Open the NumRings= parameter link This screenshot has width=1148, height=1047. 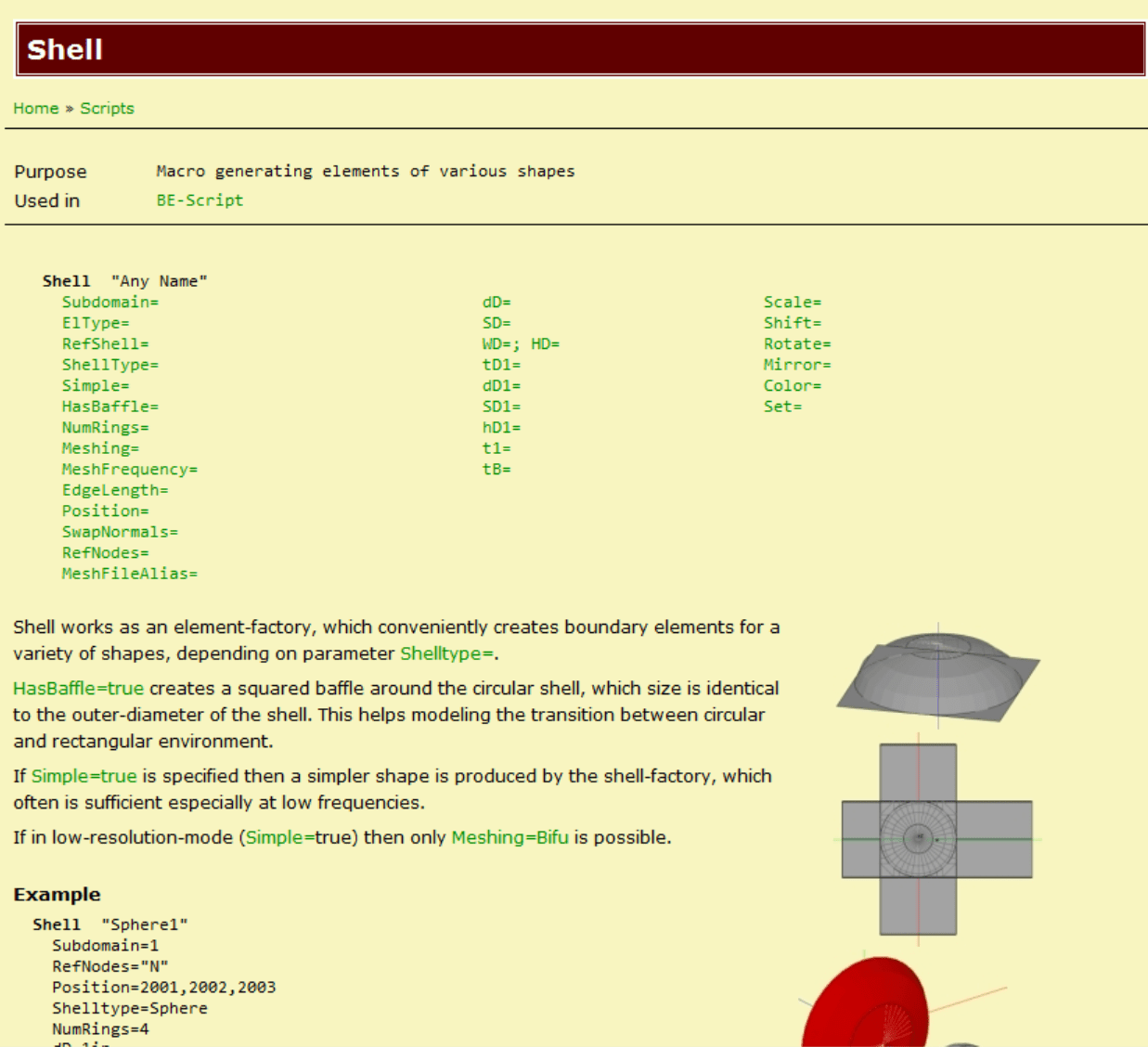point(105,428)
